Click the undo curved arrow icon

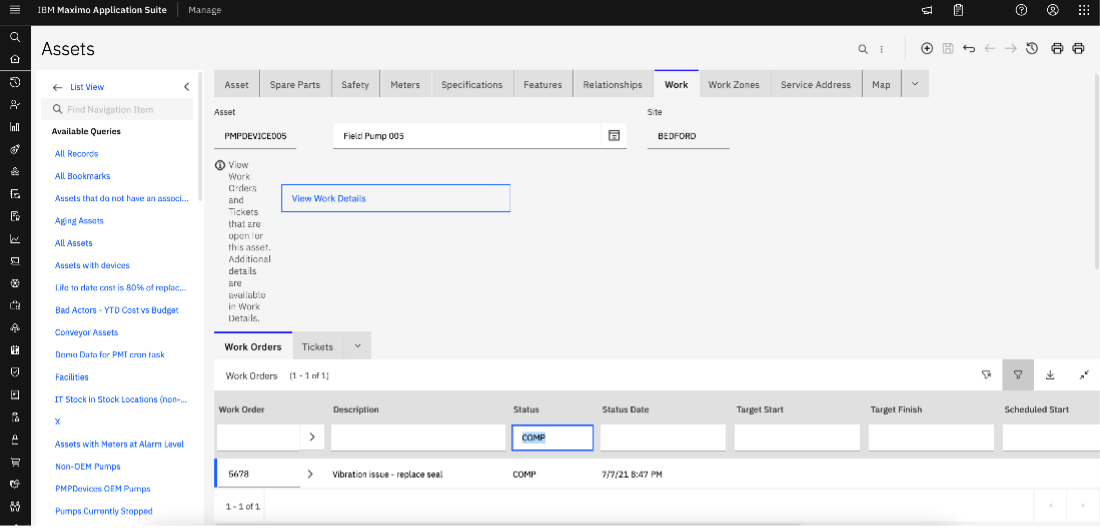(x=969, y=48)
